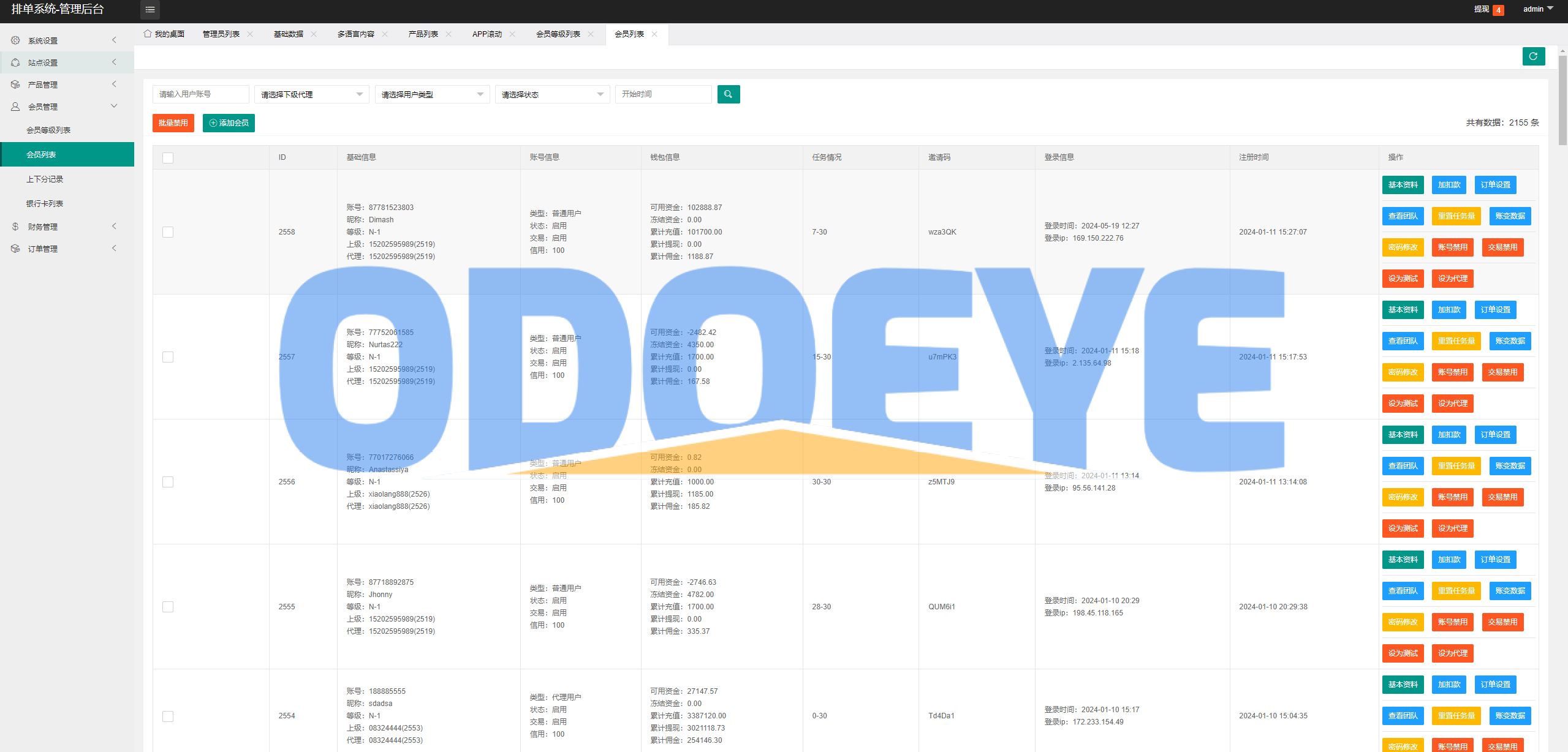Click the search magnifier icon button

pos(728,94)
